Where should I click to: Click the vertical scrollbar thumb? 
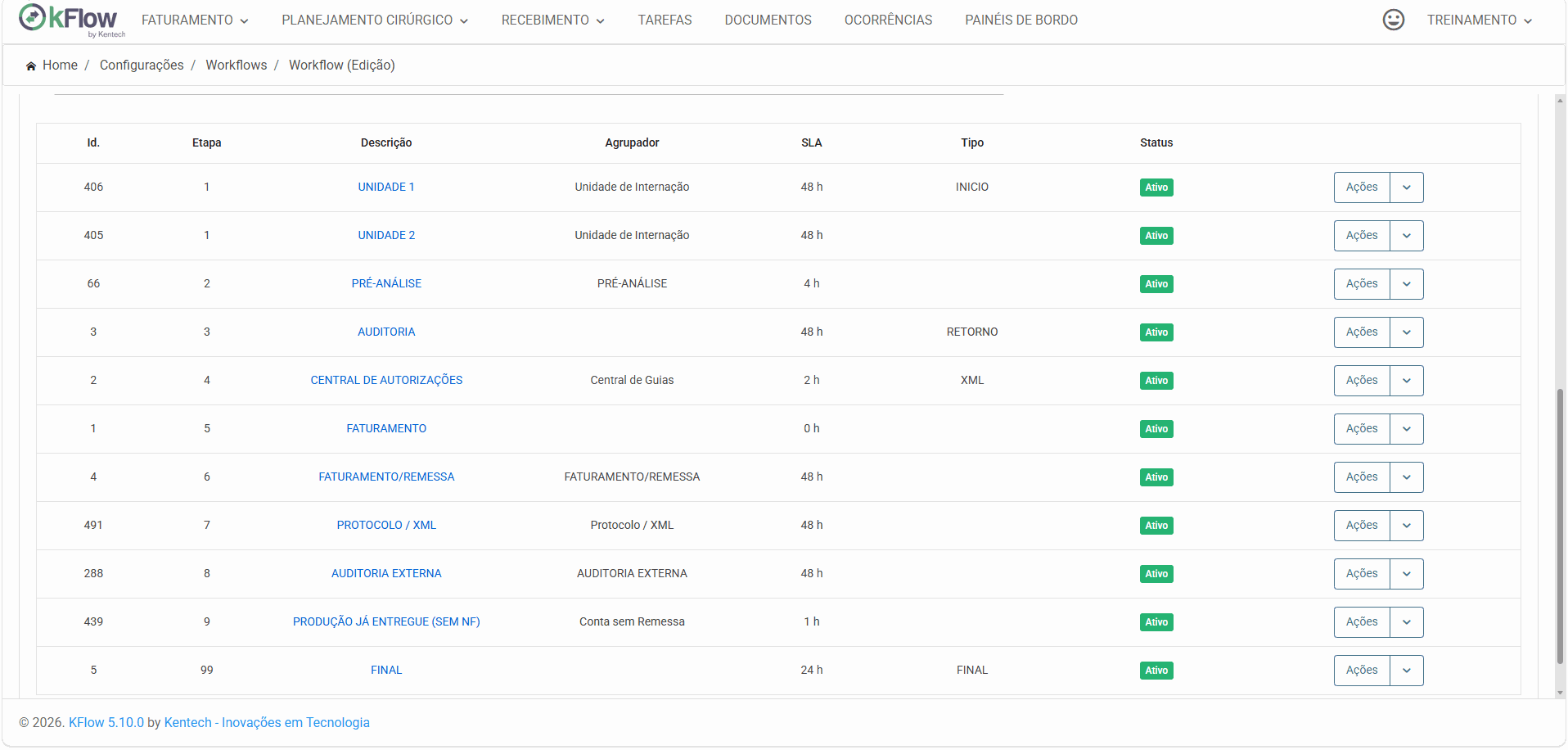pos(1560,527)
